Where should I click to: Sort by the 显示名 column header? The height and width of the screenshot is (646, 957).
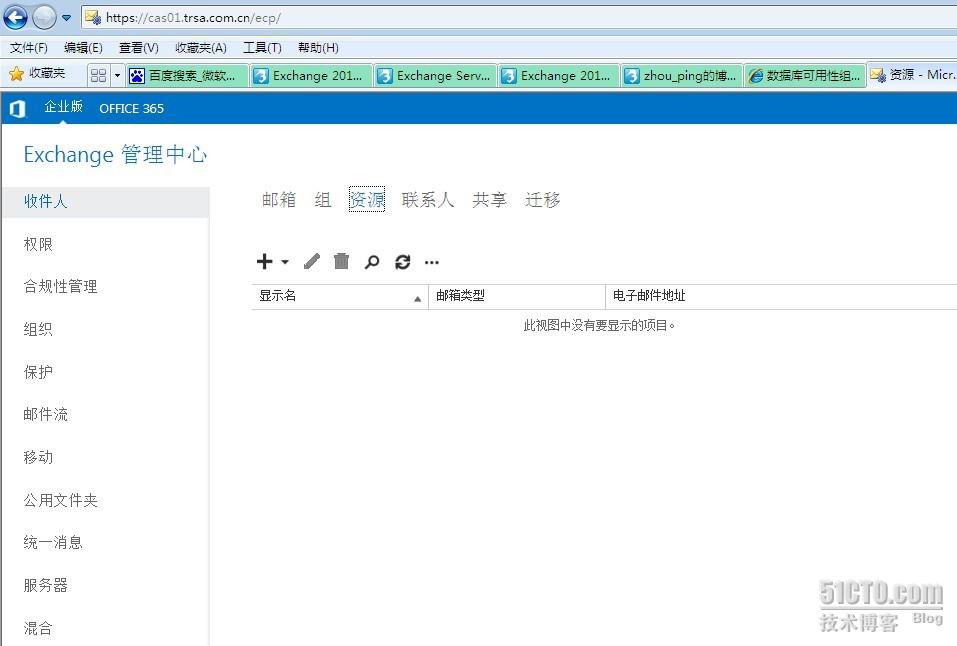point(340,296)
